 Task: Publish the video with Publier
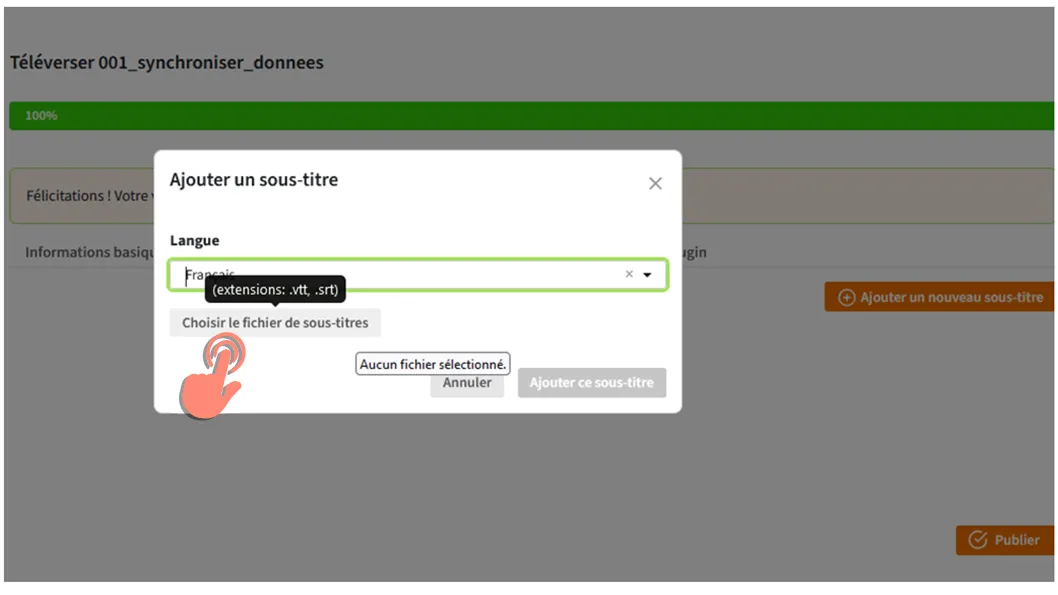[x=1005, y=540]
